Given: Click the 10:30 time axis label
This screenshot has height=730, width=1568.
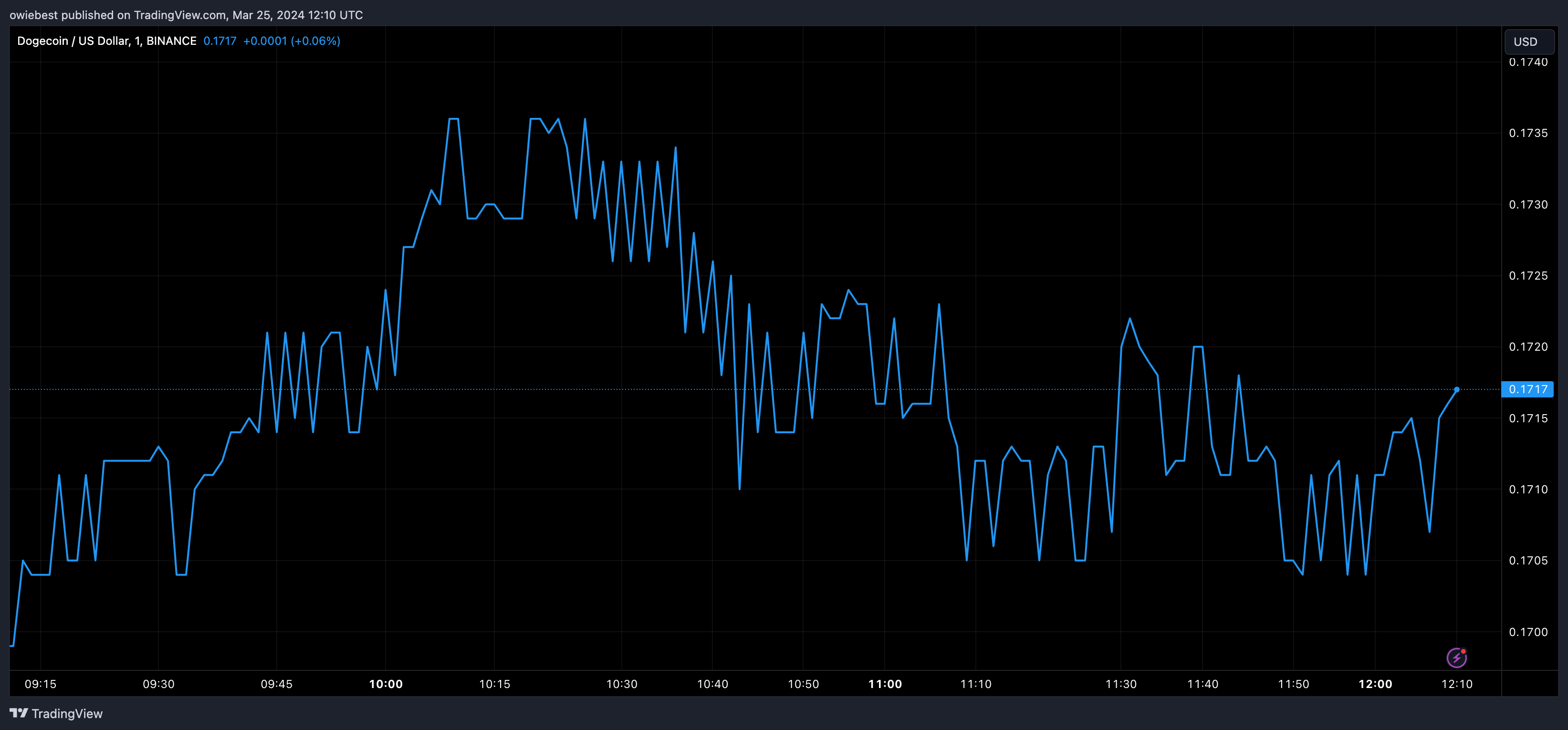Looking at the screenshot, I should [621, 684].
